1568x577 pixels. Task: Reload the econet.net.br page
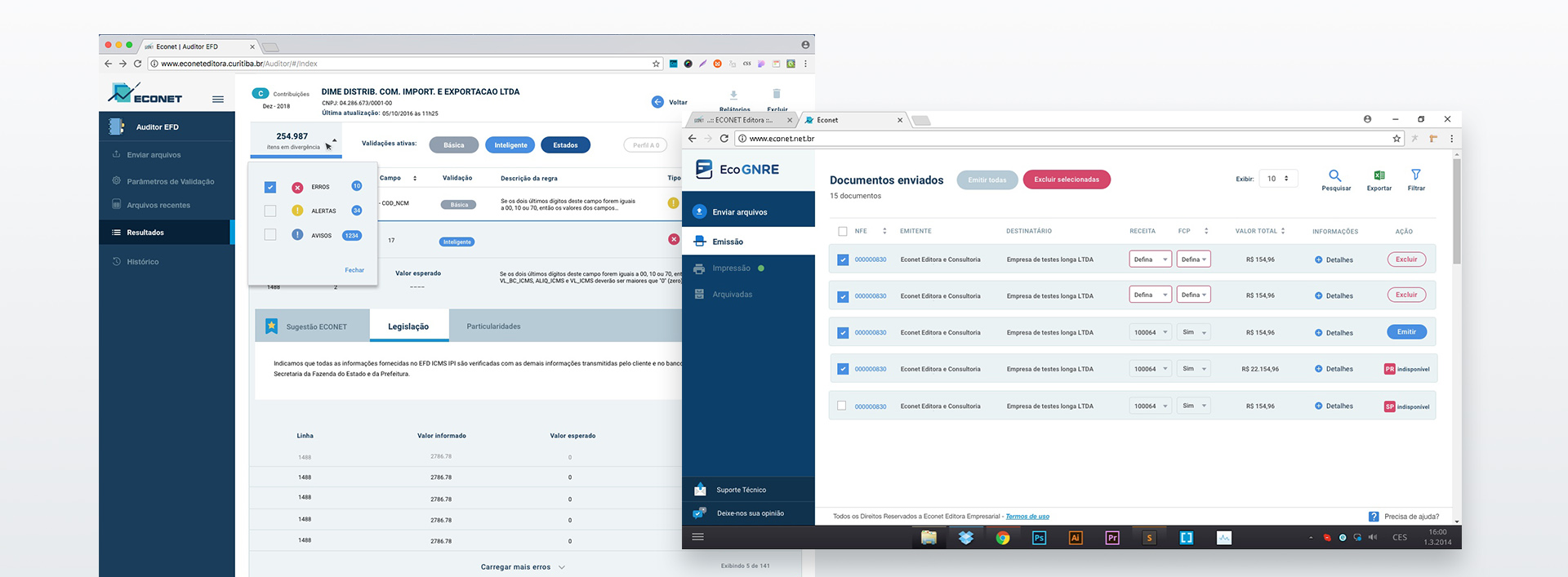click(x=724, y=139)
